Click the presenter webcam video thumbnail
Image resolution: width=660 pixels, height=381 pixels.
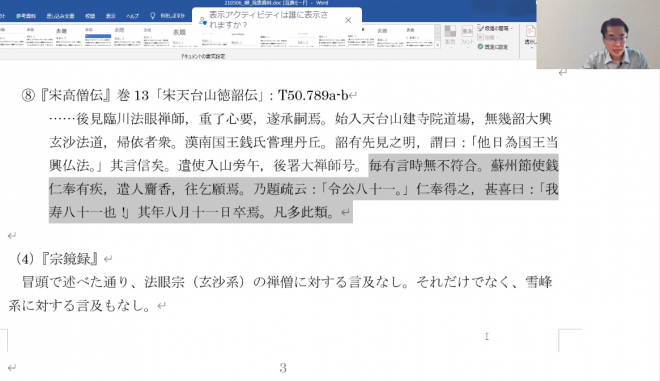pyautogui.click(x=598, y=34)
